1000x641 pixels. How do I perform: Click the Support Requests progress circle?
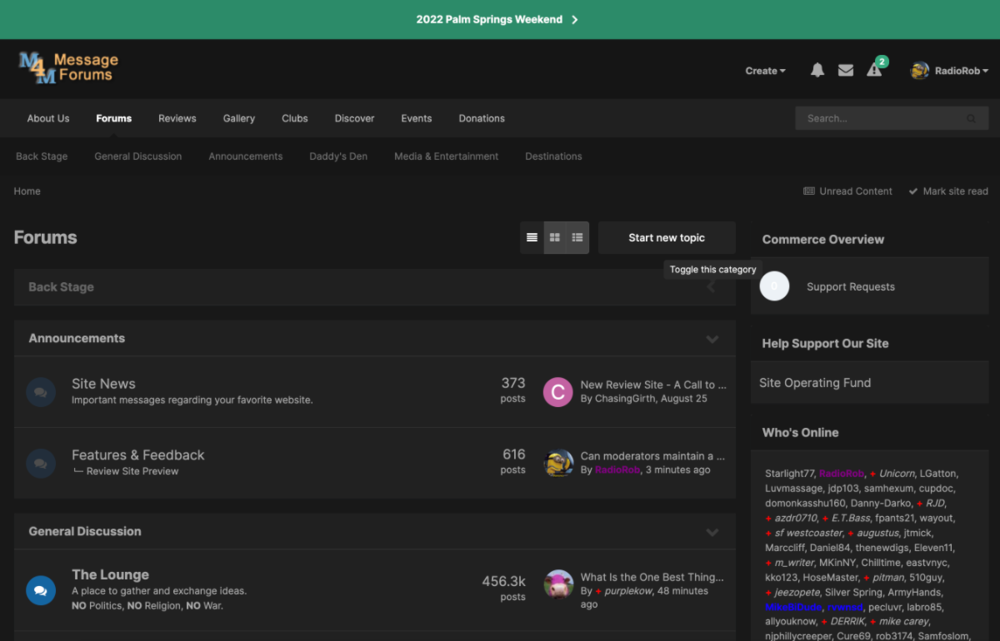pyautogui.click(x=774, y=287)
